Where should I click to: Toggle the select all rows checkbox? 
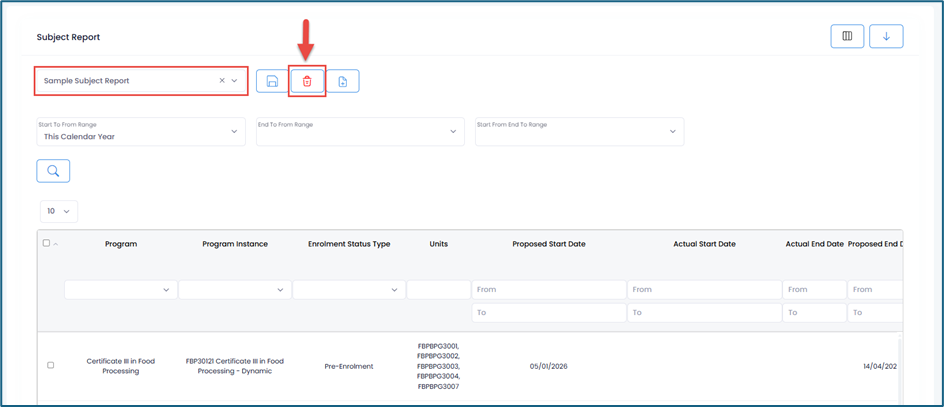coord(46,243)
